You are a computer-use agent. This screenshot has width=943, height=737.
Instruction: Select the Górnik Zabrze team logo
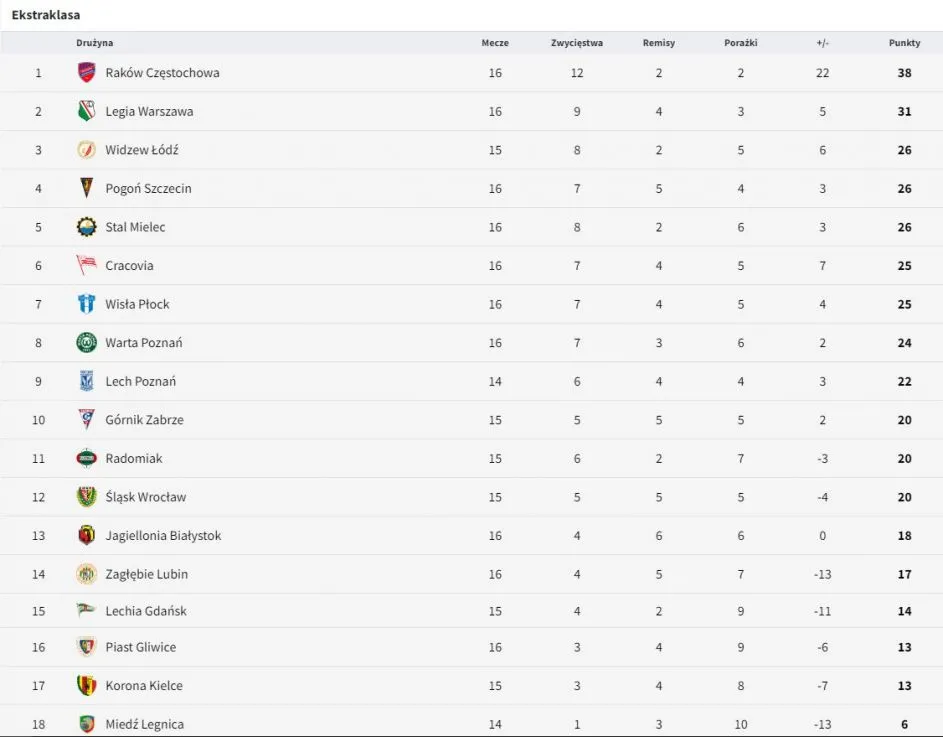pyautogui.click(x=87, y=420)
